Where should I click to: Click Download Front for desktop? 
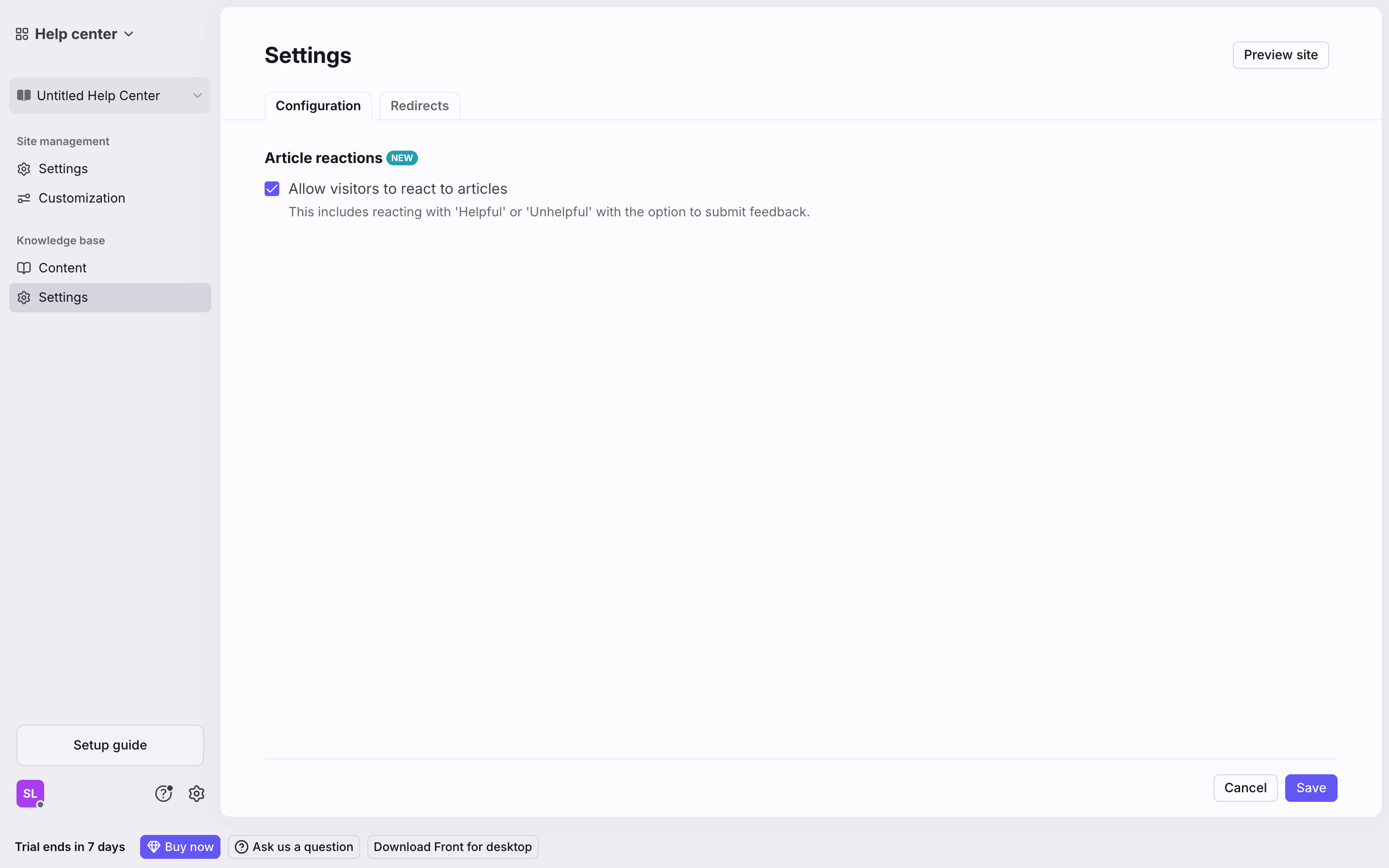pos(453,847)
